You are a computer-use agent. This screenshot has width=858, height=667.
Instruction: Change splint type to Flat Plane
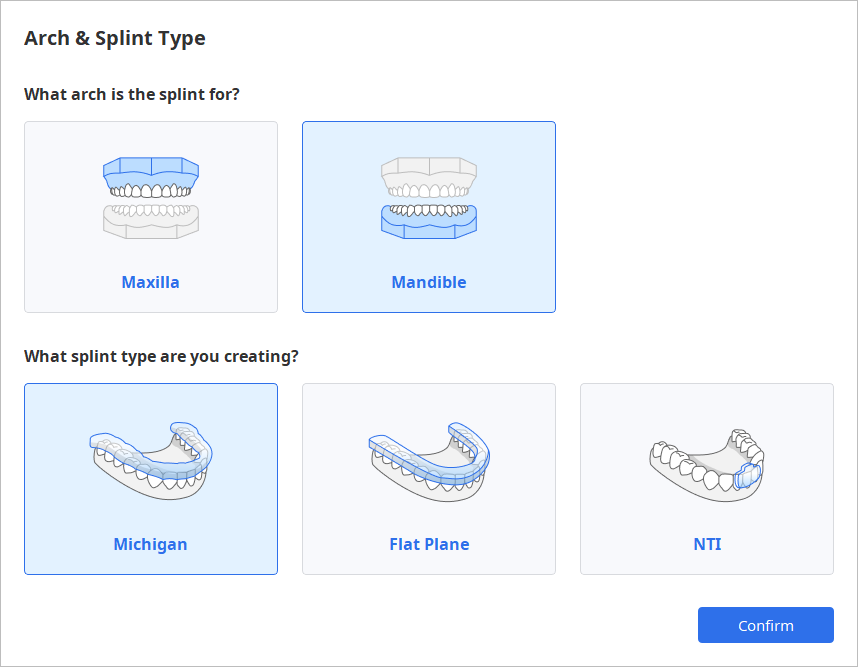[x=428, y=478]
